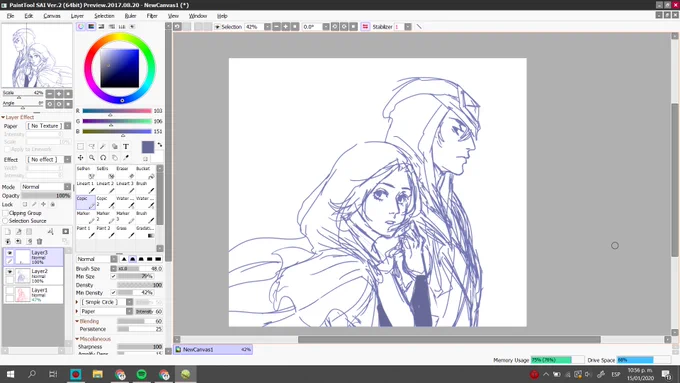The width and height of the screenshot is (680, 383).
Task: Open the Paper texture dropdown in Layer Effect
Action: [68, 126]
